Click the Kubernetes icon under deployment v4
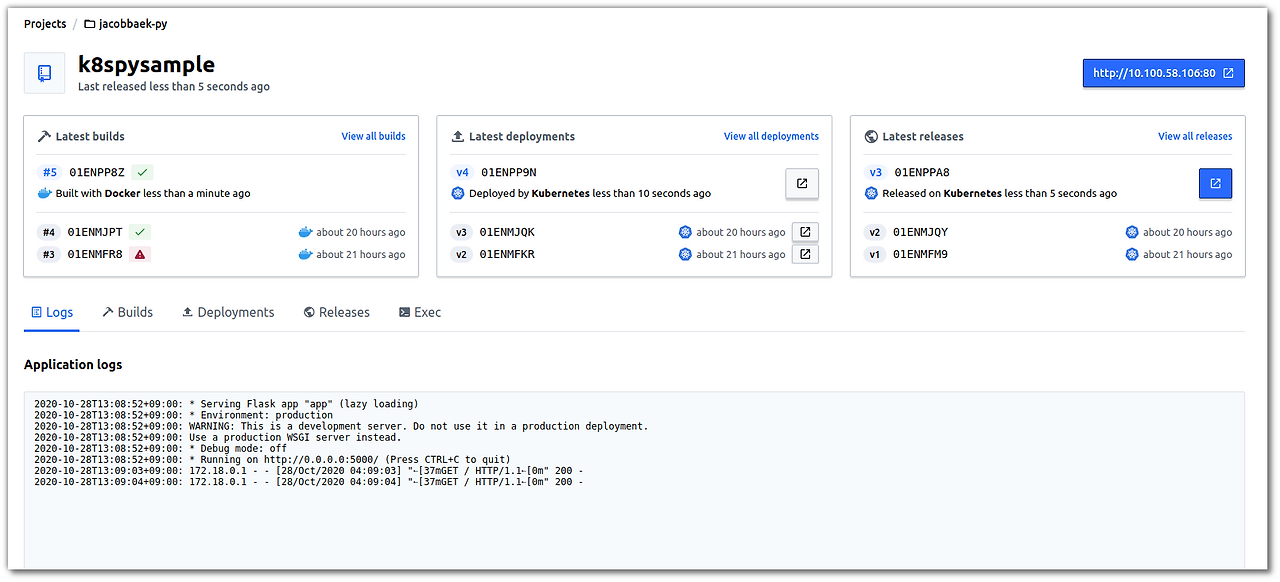This screenshot has width=1280, height=582. pyautogui.click(x=458, y=193)
